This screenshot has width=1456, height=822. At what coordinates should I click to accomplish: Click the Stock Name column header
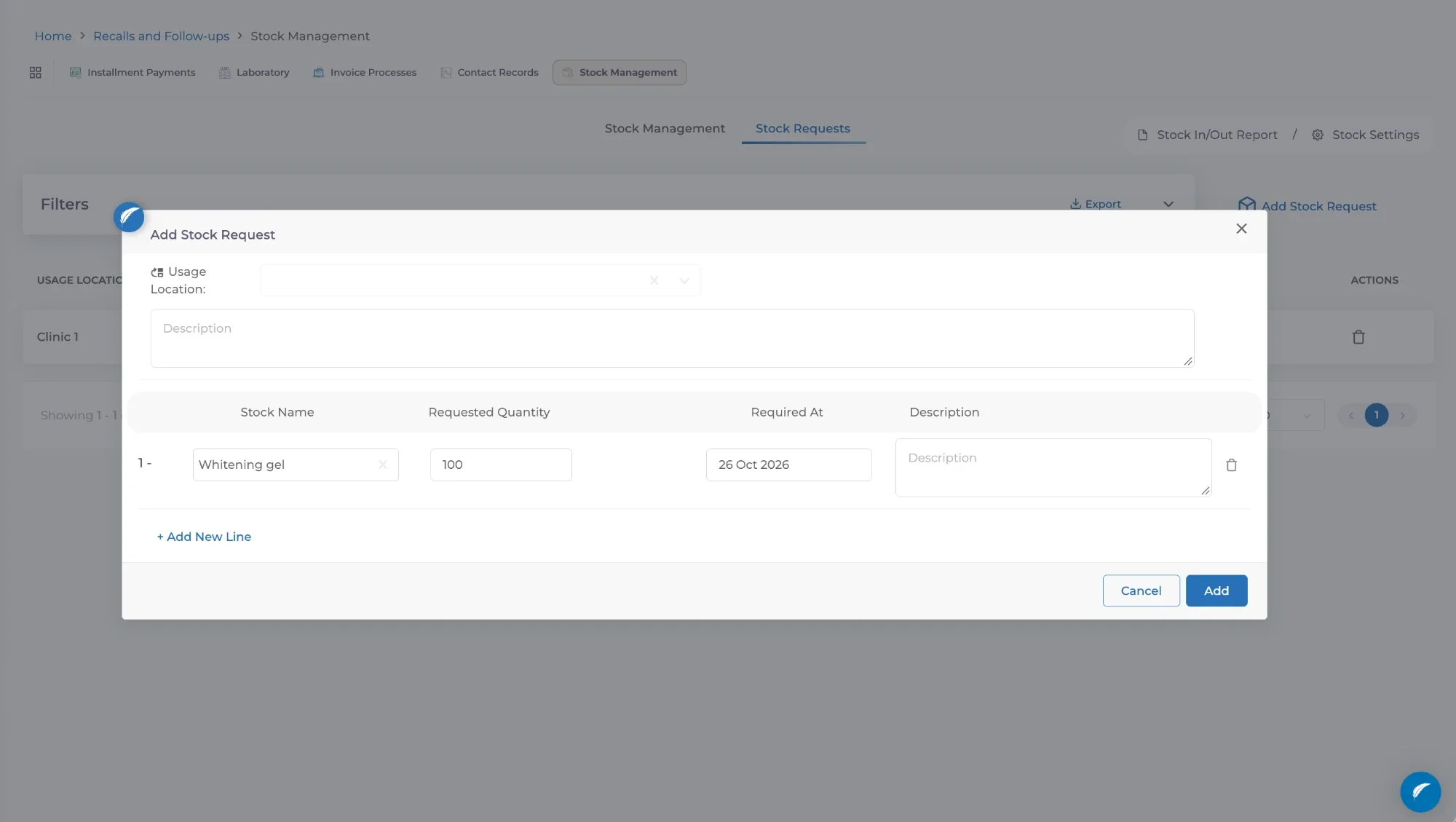tap(277, 412)
